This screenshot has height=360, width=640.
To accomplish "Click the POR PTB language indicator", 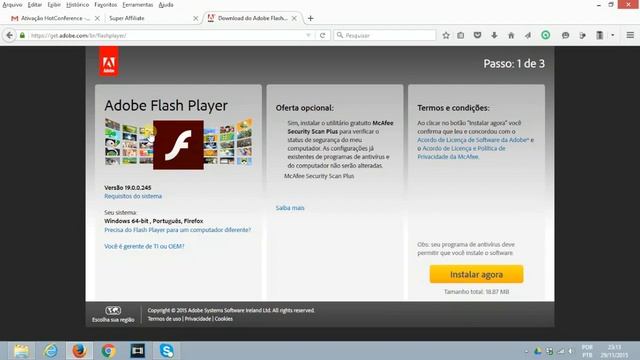I will click(587, 351).
